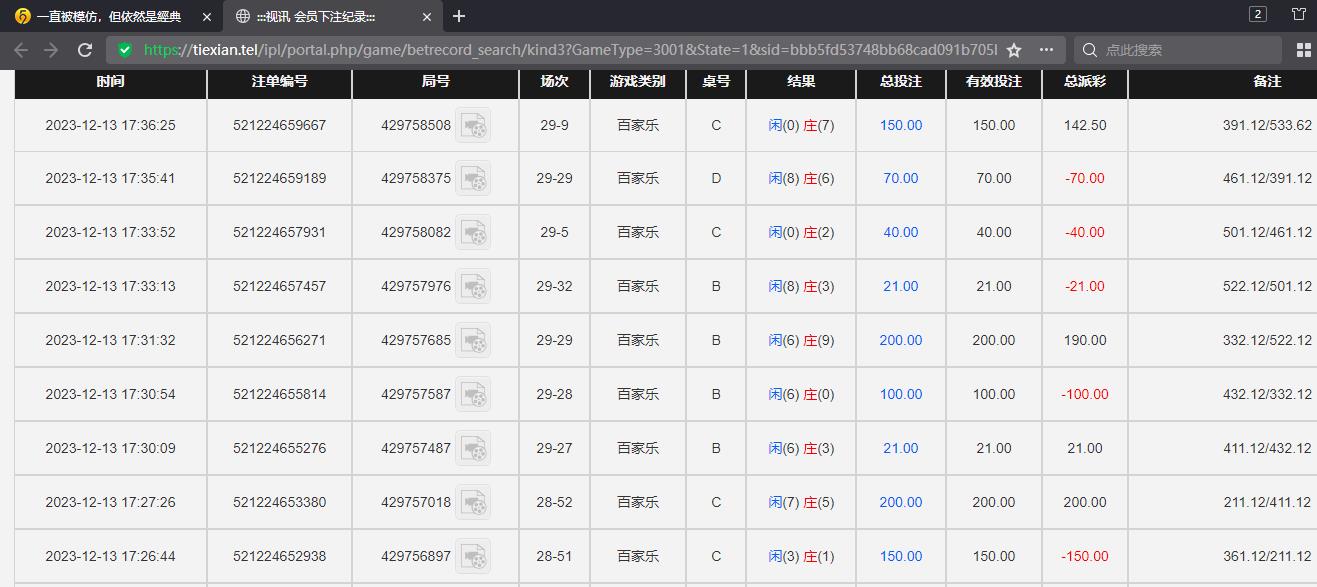Viewport: 1317px width, 587px height.
Task: Select session number 28-52
Action: 554,502
